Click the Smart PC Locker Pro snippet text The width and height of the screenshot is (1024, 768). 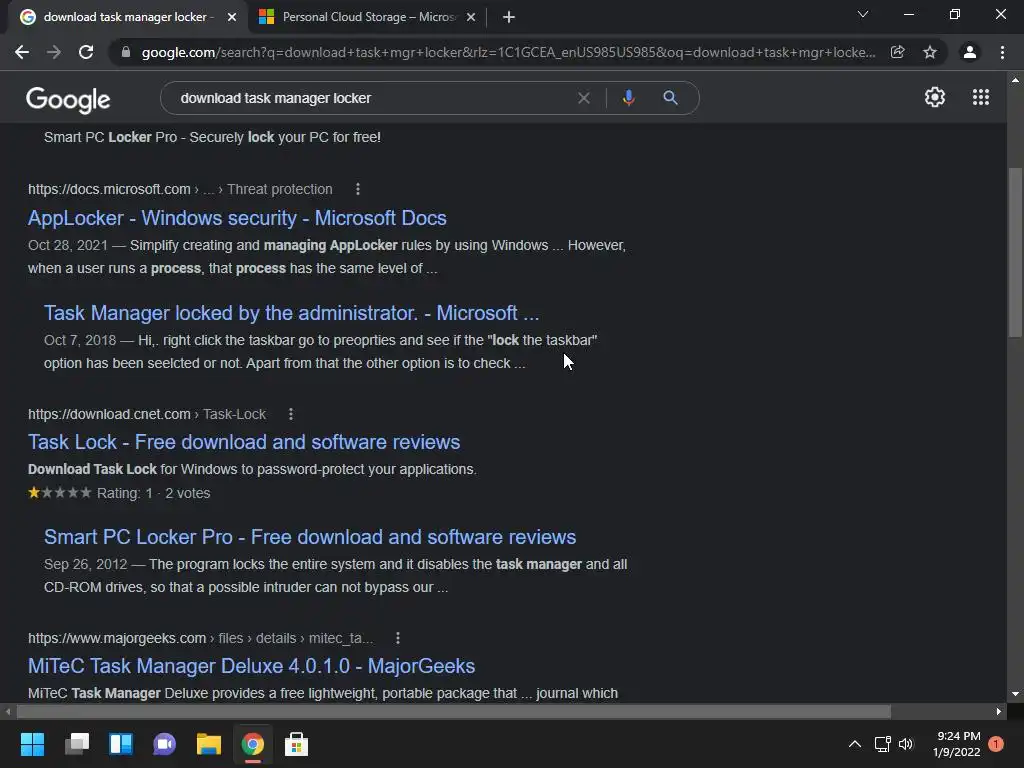click(x=336, y=575)
